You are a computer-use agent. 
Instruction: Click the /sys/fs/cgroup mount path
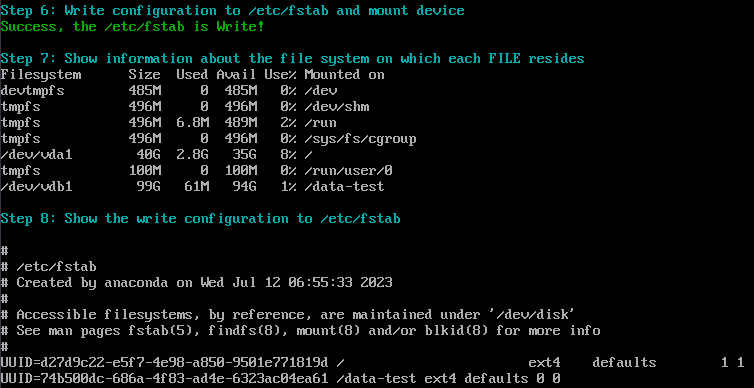[360, 138]
